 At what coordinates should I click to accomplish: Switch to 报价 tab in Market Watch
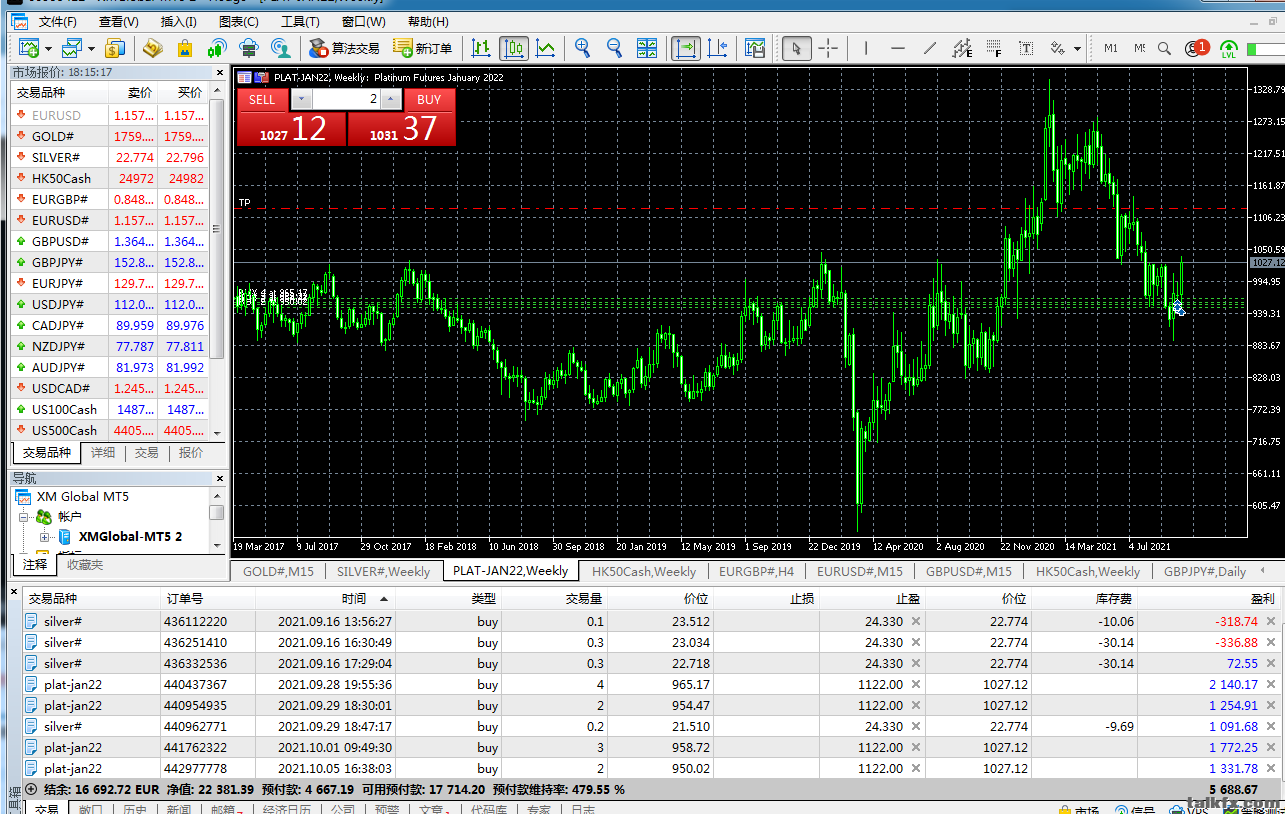tap(190, 452)
